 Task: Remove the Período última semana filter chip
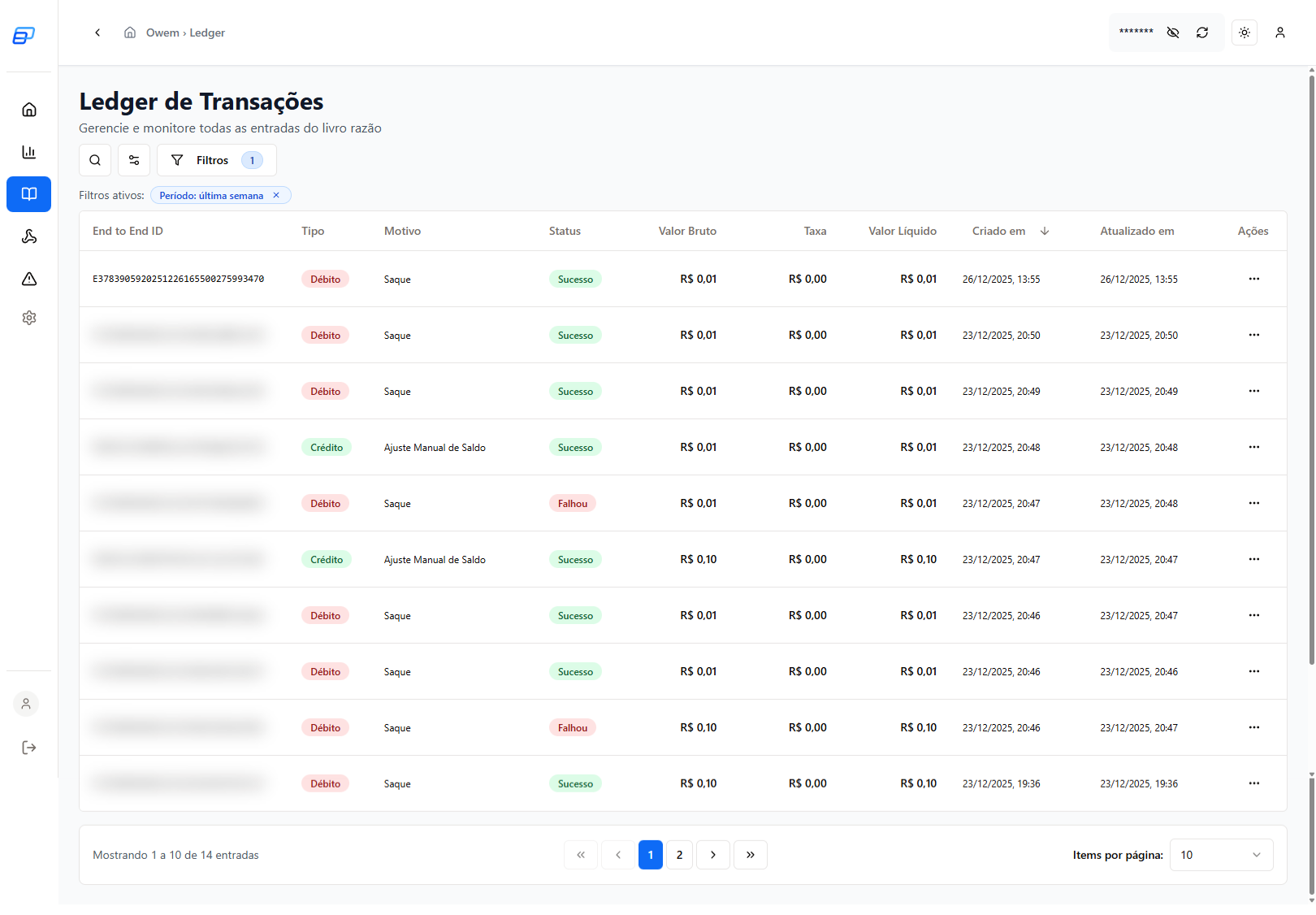point(276,195)
